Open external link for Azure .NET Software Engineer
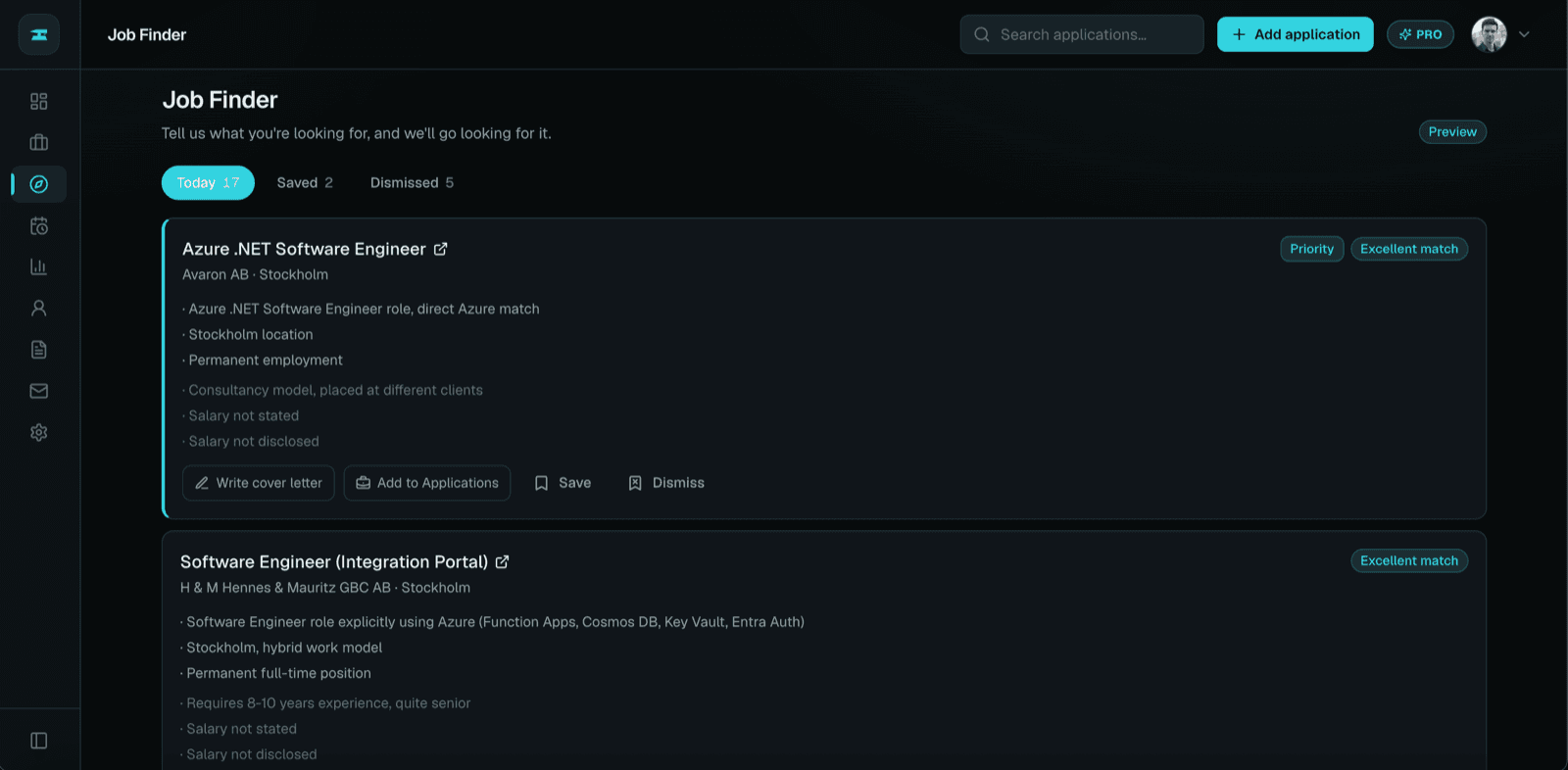1568x770 pixels. pyautogui.click(x=441, y=249)
